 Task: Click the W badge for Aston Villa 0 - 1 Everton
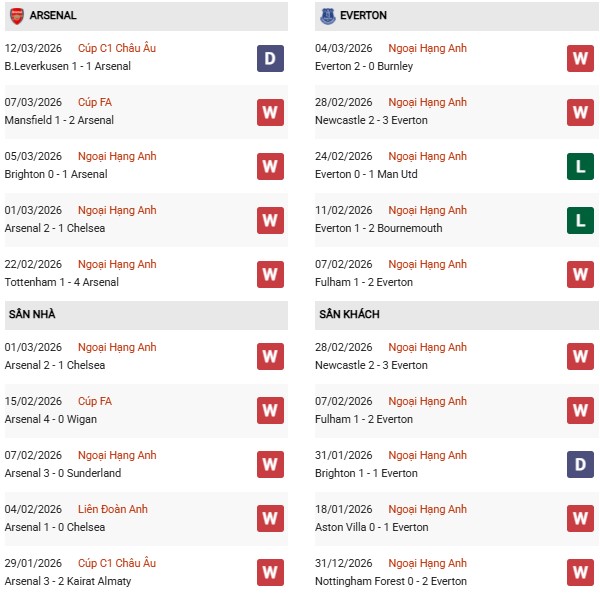click(x=580, y=519)
